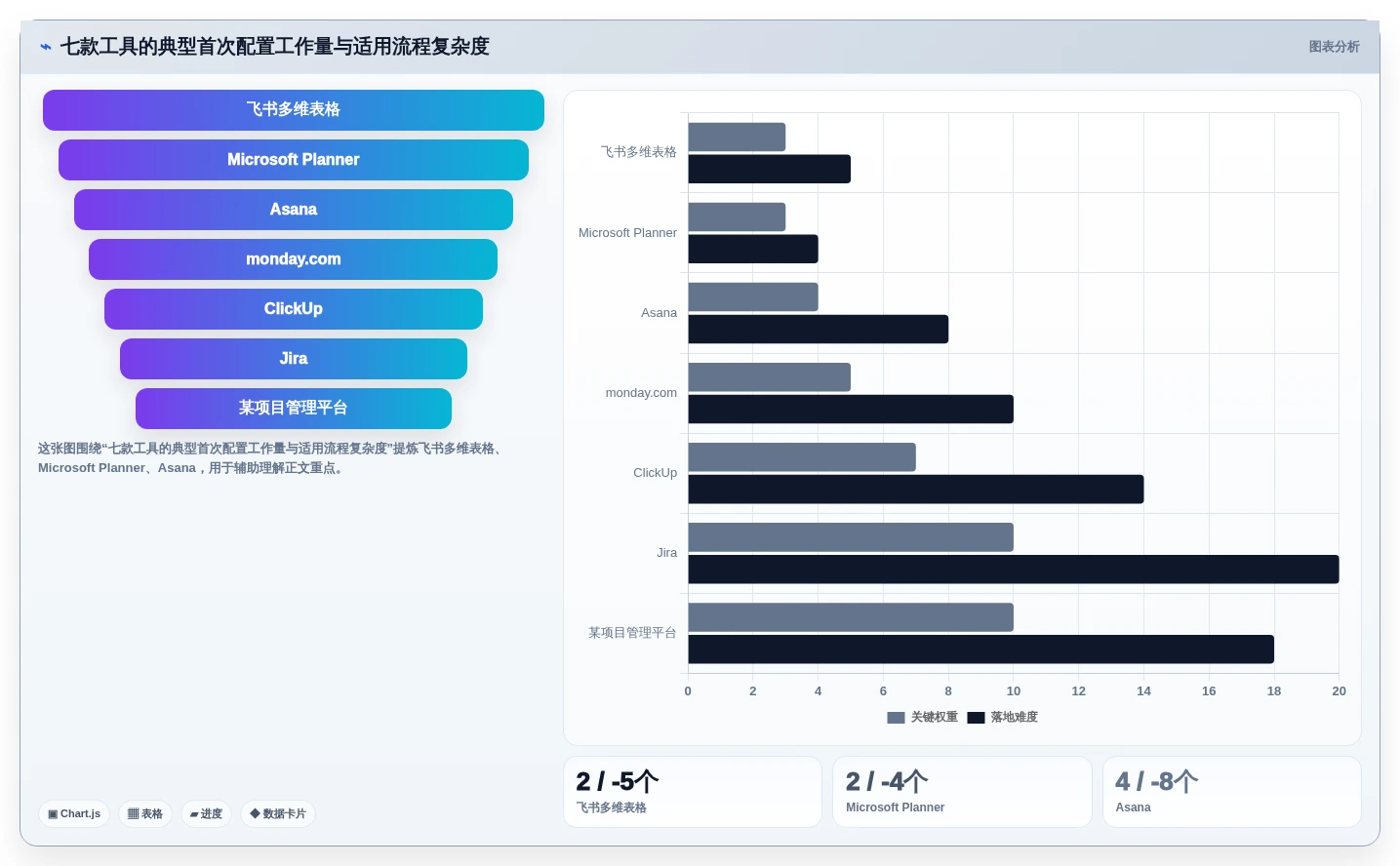
Task: Click the x-axis tick label 10
Action: [1014, 691]
